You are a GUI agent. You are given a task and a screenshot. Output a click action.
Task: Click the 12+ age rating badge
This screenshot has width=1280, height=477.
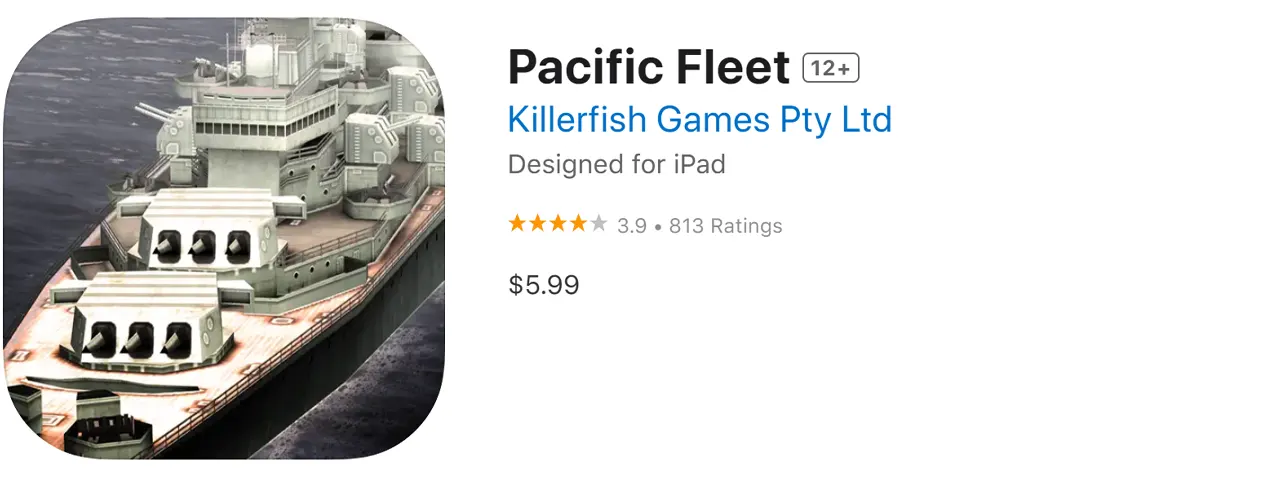coord(831,68)
